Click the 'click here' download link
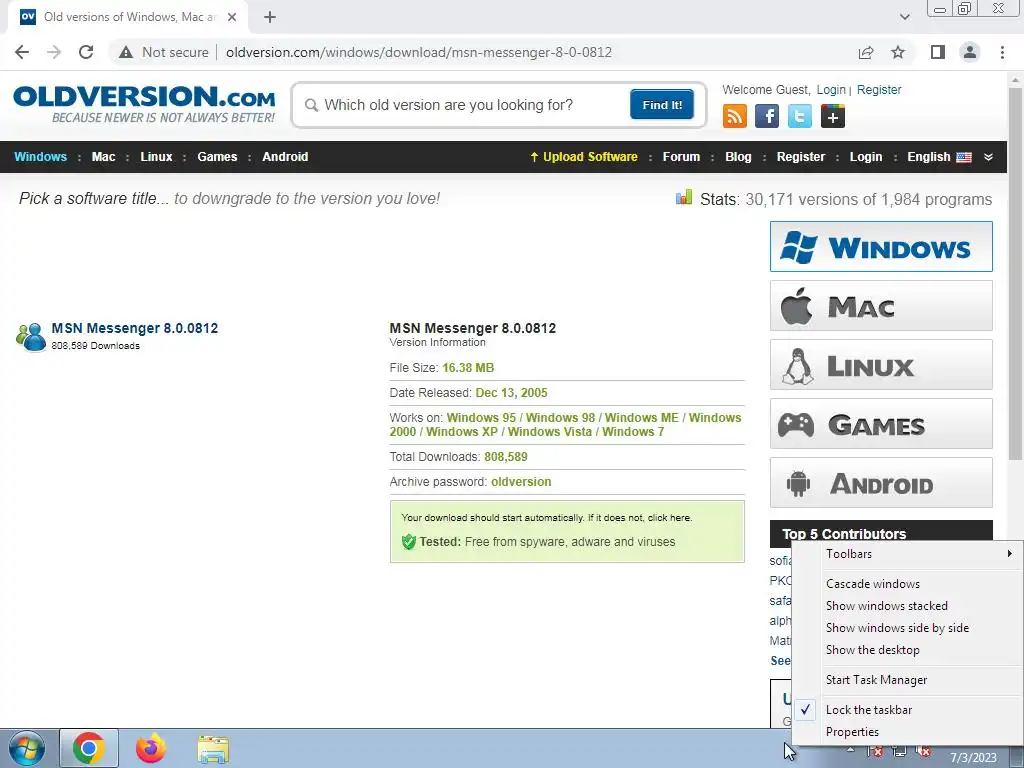The width and height of the screenshot is (1024, 768). click(669, 517)
